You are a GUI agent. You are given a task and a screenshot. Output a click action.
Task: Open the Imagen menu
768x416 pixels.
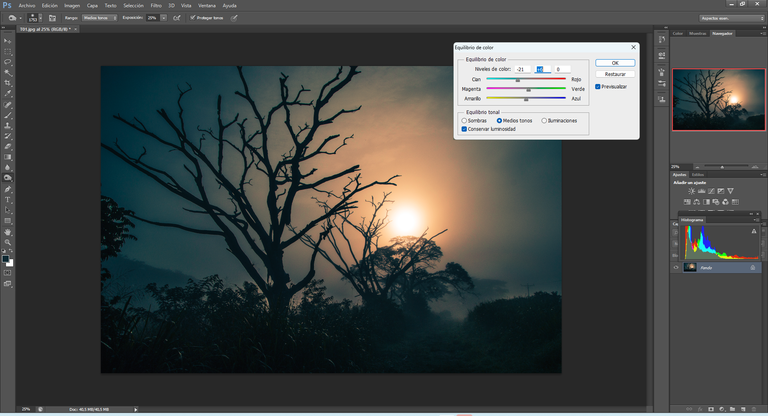[72, 5]
